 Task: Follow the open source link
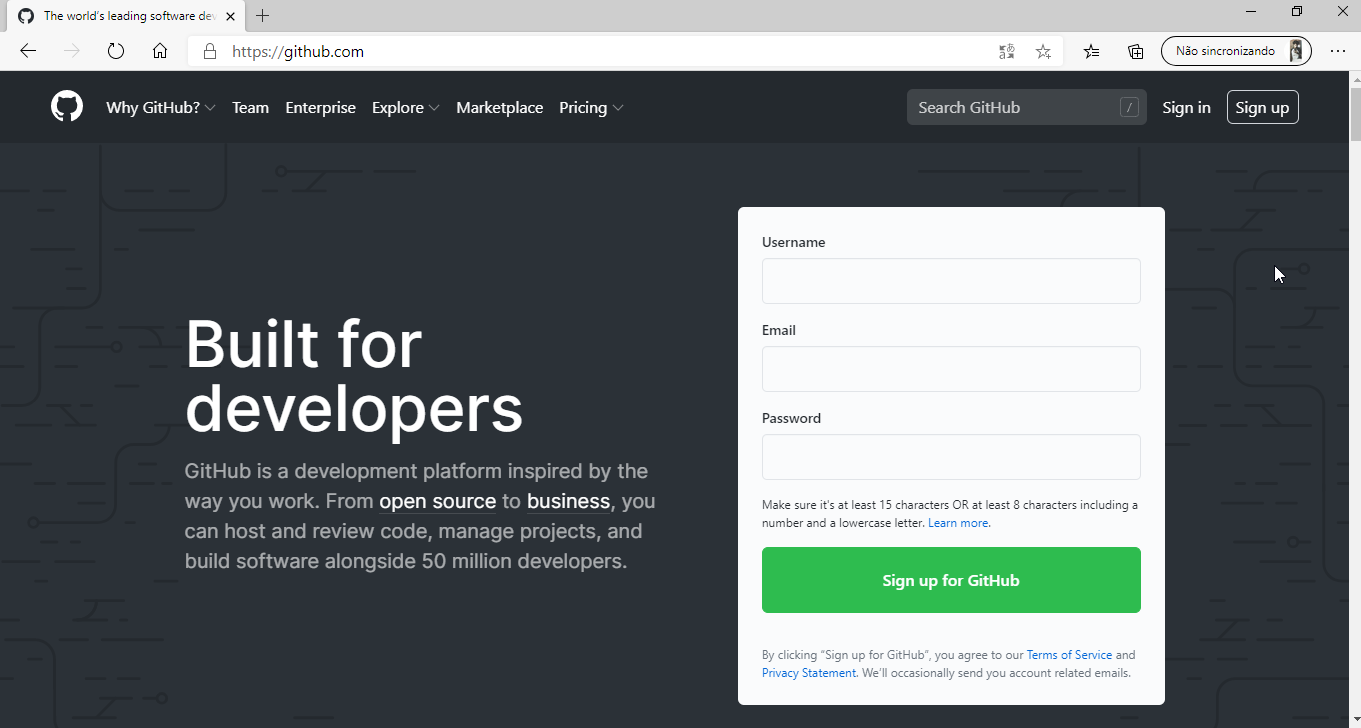click(x=437, y=501)
